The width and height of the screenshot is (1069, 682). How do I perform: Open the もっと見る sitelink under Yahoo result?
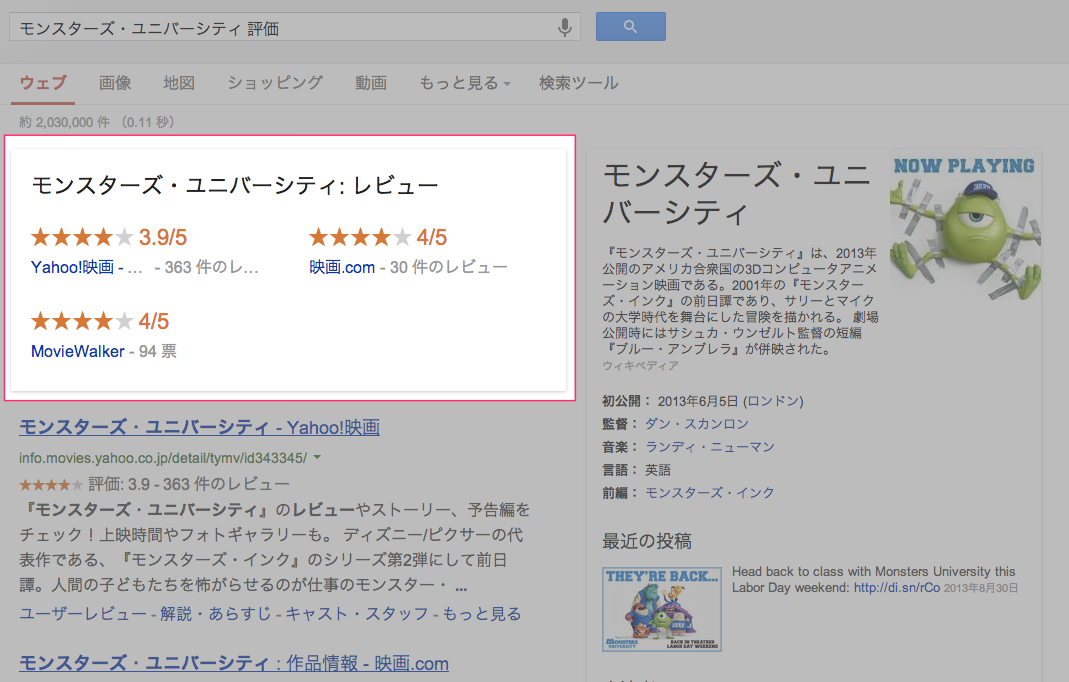pyautogui.click(x=482, y=614)
